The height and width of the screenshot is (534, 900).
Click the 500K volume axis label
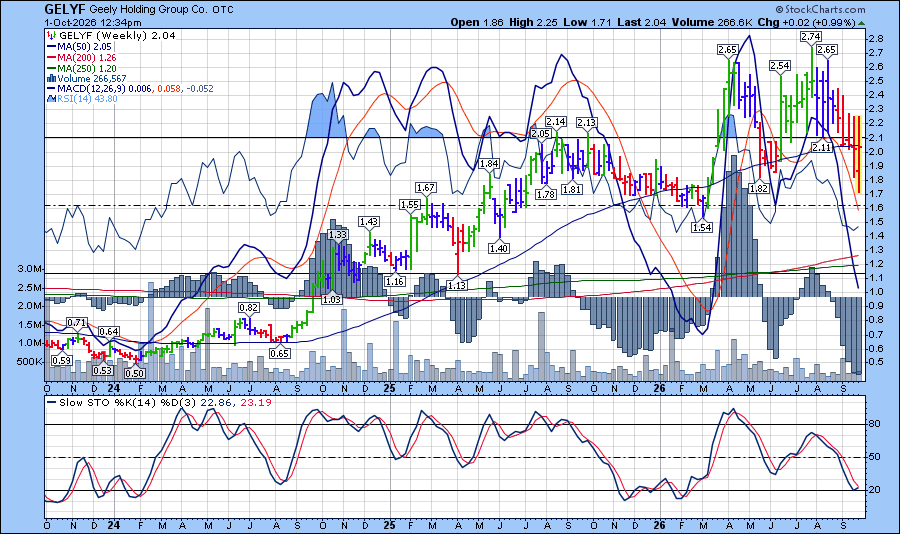[x=29, y=362]
